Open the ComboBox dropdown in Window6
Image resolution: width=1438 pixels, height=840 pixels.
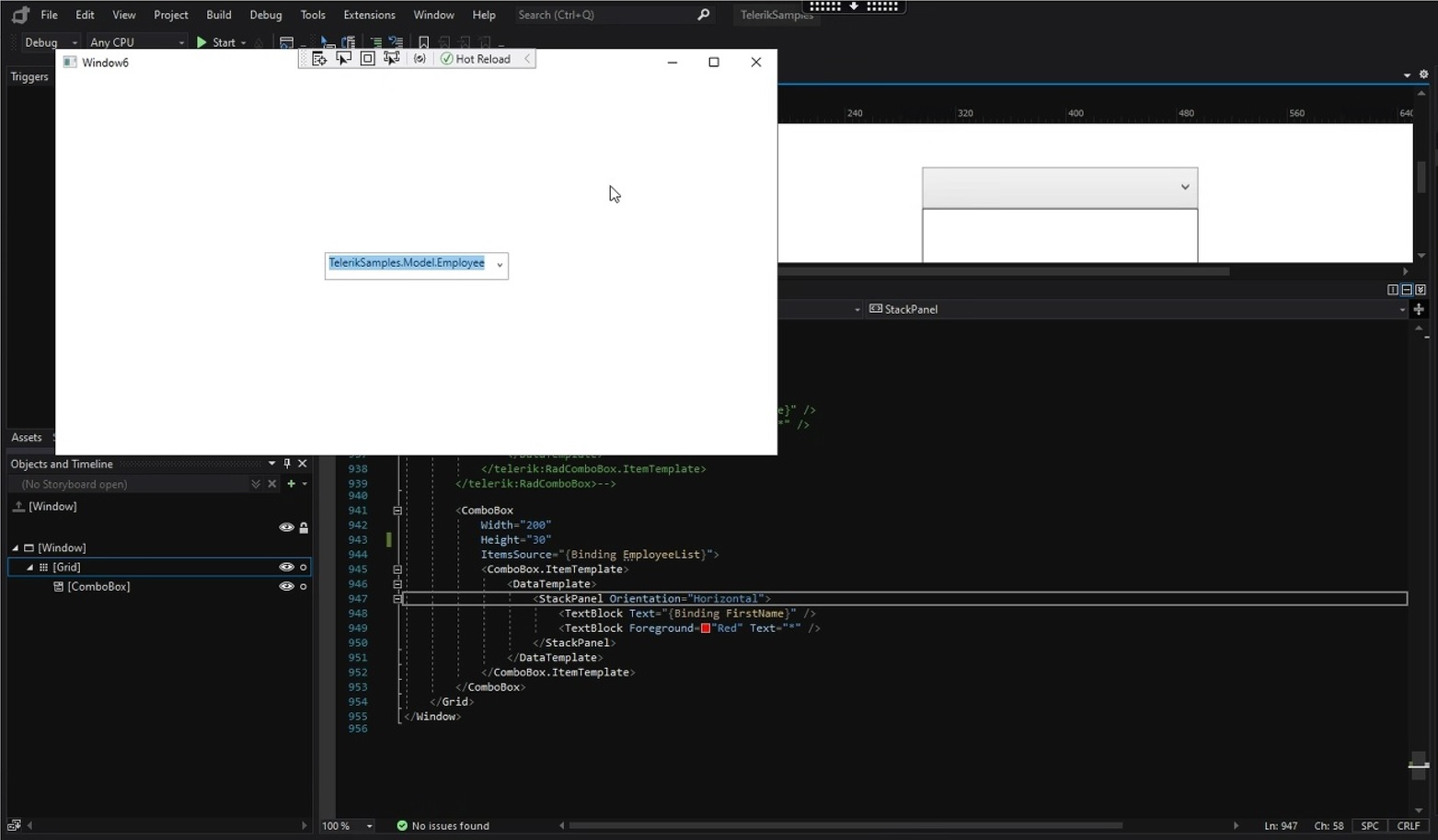tap(500, 265)
